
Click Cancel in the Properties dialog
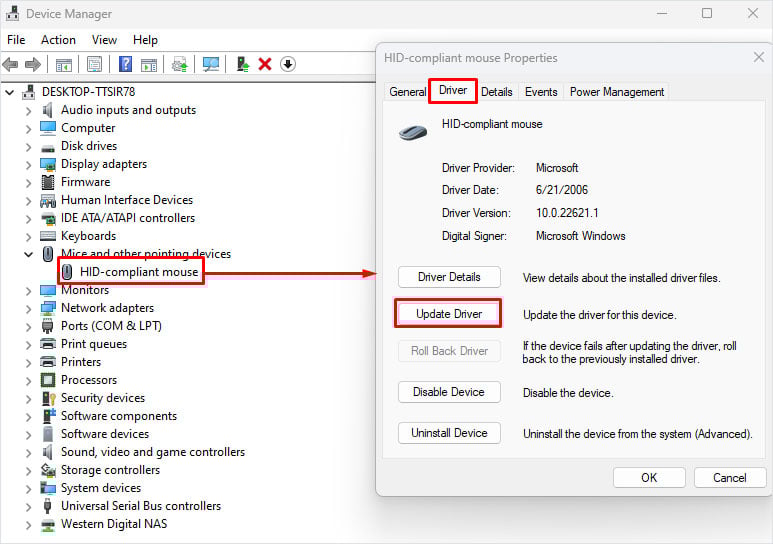(730, 477)
